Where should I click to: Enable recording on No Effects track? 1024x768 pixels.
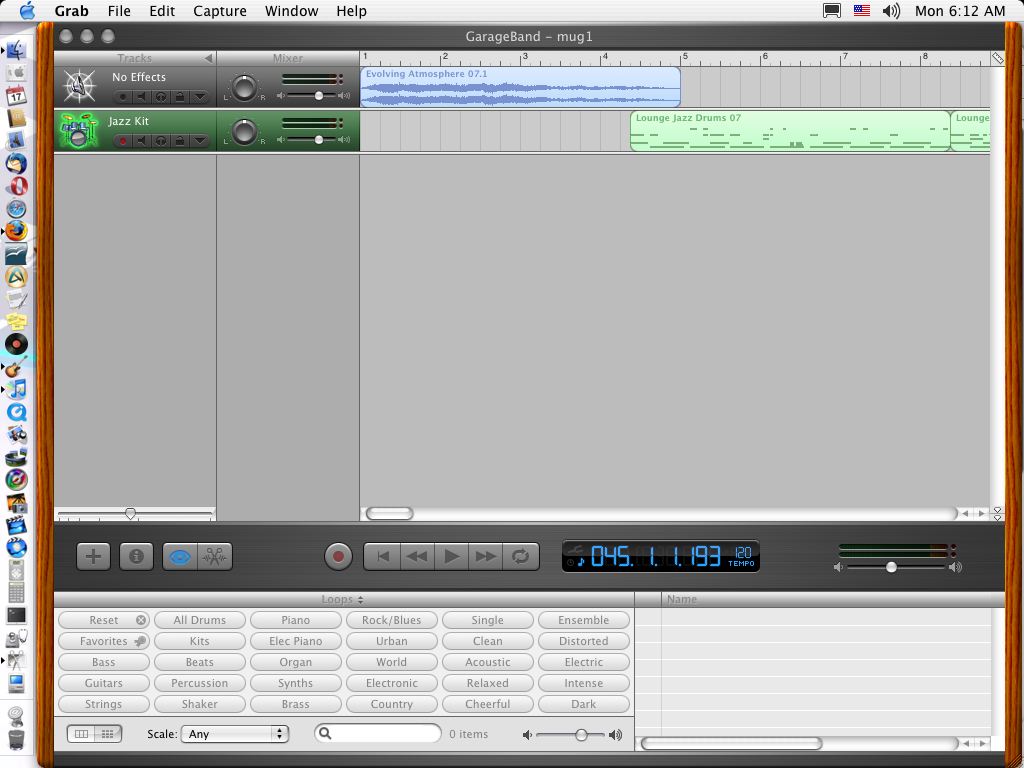pos(122,97)
